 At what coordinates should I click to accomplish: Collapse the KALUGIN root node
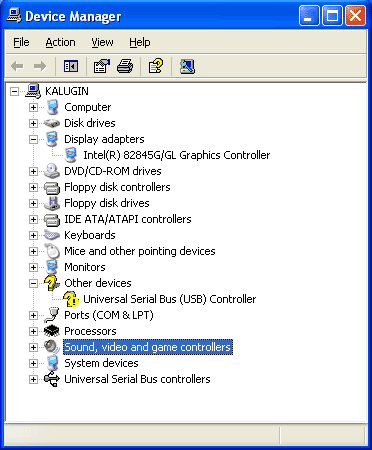tap(14, 91)
